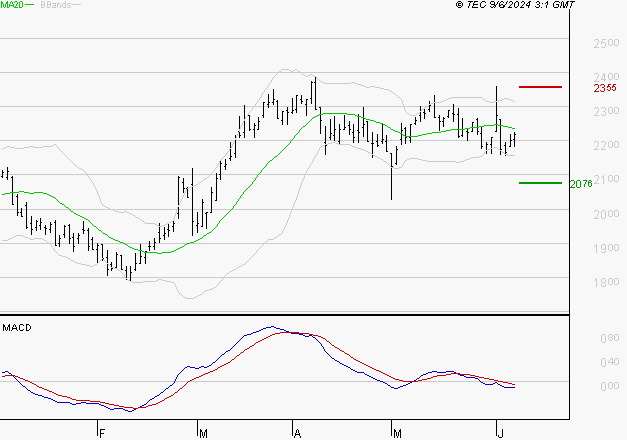This screenshot has width=627, height=440.
Task: Click the TEC 9/6/2024 copyright text
Action: click(515, 5)
